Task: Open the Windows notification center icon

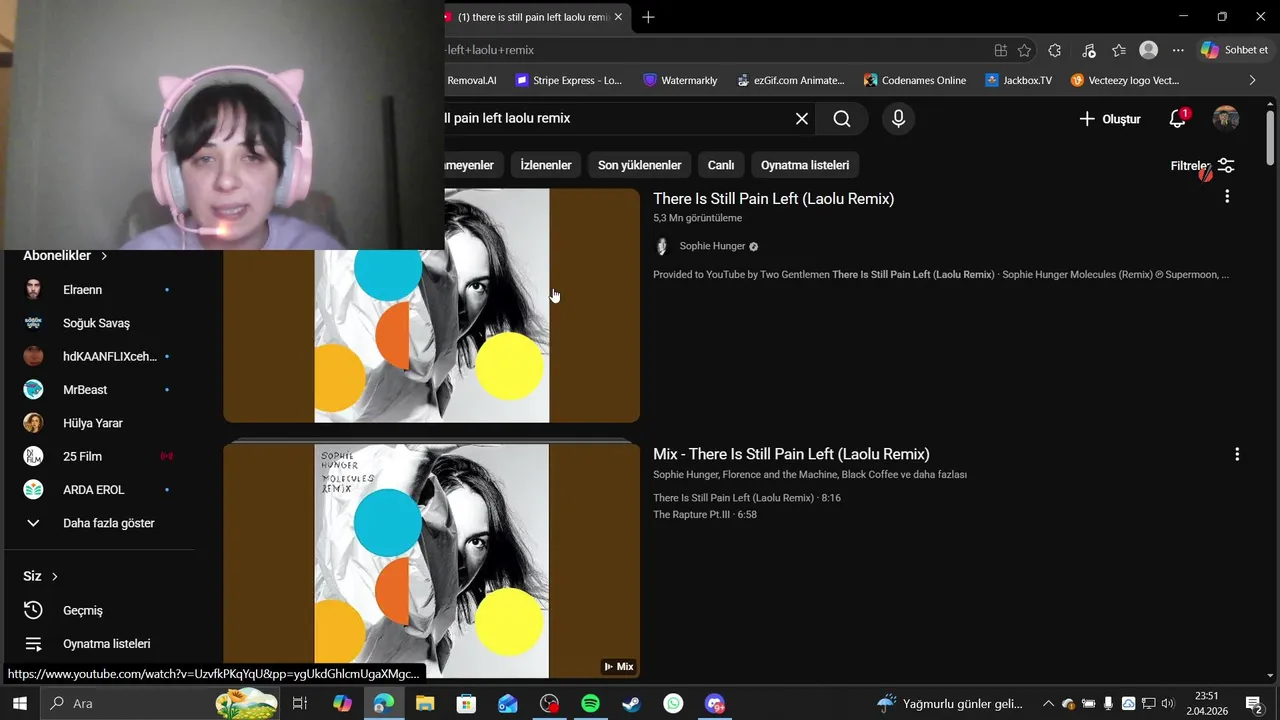Action: tap(1254, 704)
